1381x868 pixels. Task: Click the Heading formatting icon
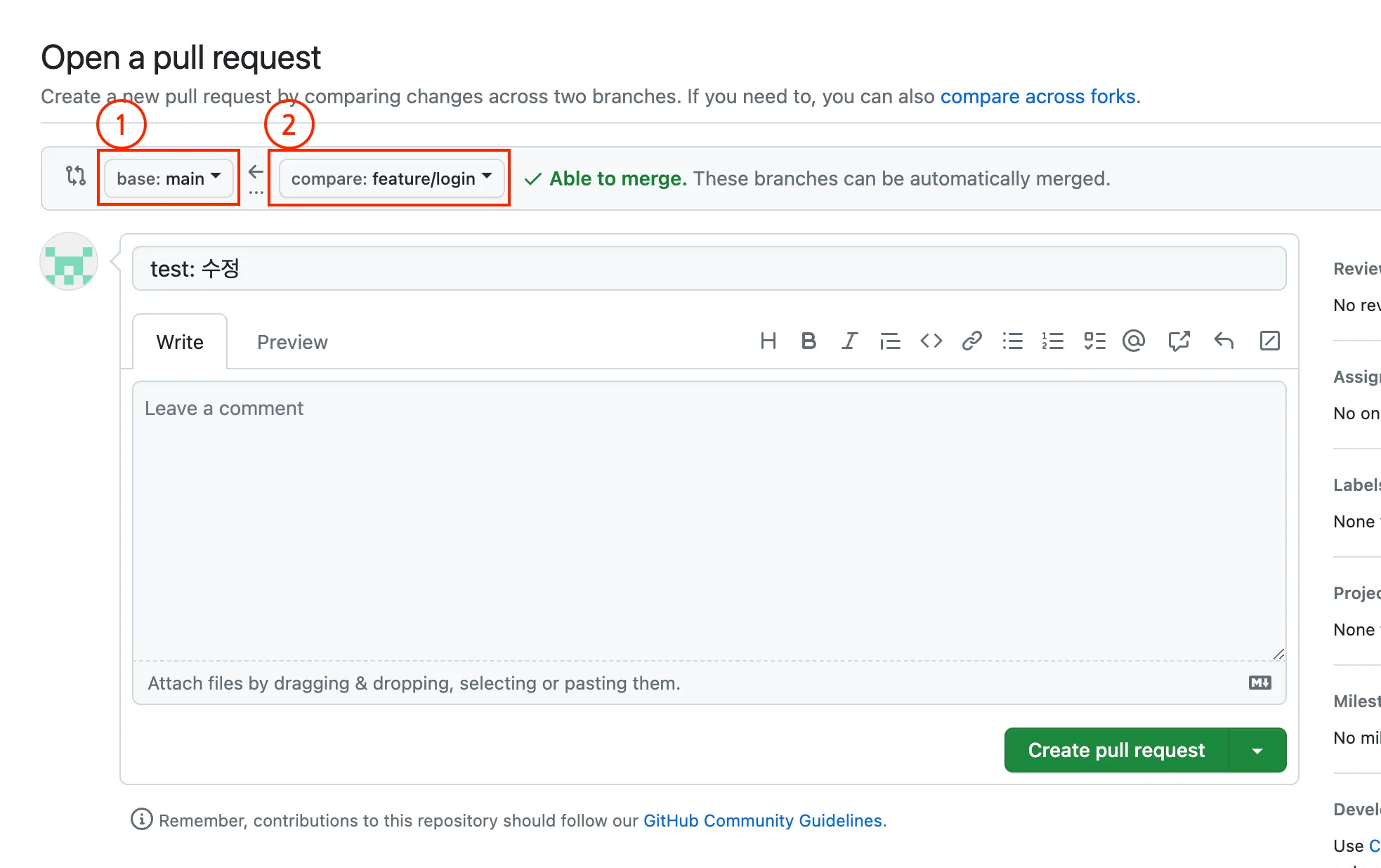[768, 341]
